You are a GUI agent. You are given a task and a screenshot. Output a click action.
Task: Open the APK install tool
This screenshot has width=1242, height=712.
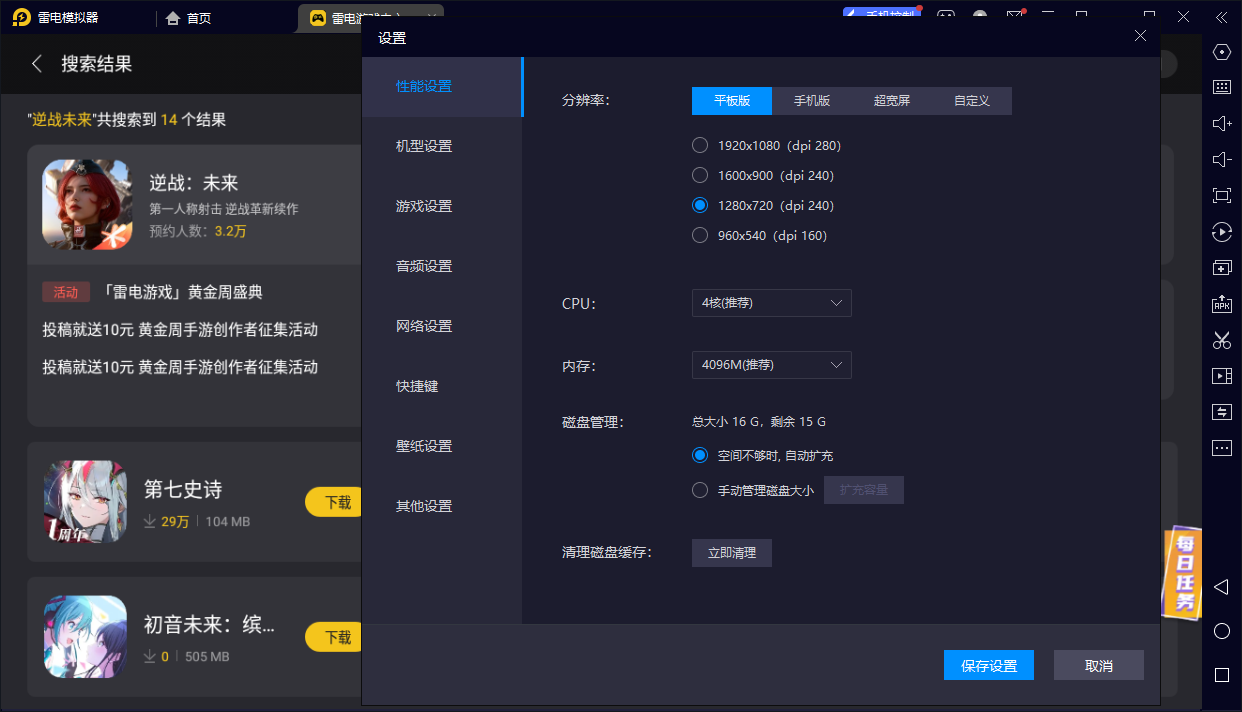[1221, 304]
